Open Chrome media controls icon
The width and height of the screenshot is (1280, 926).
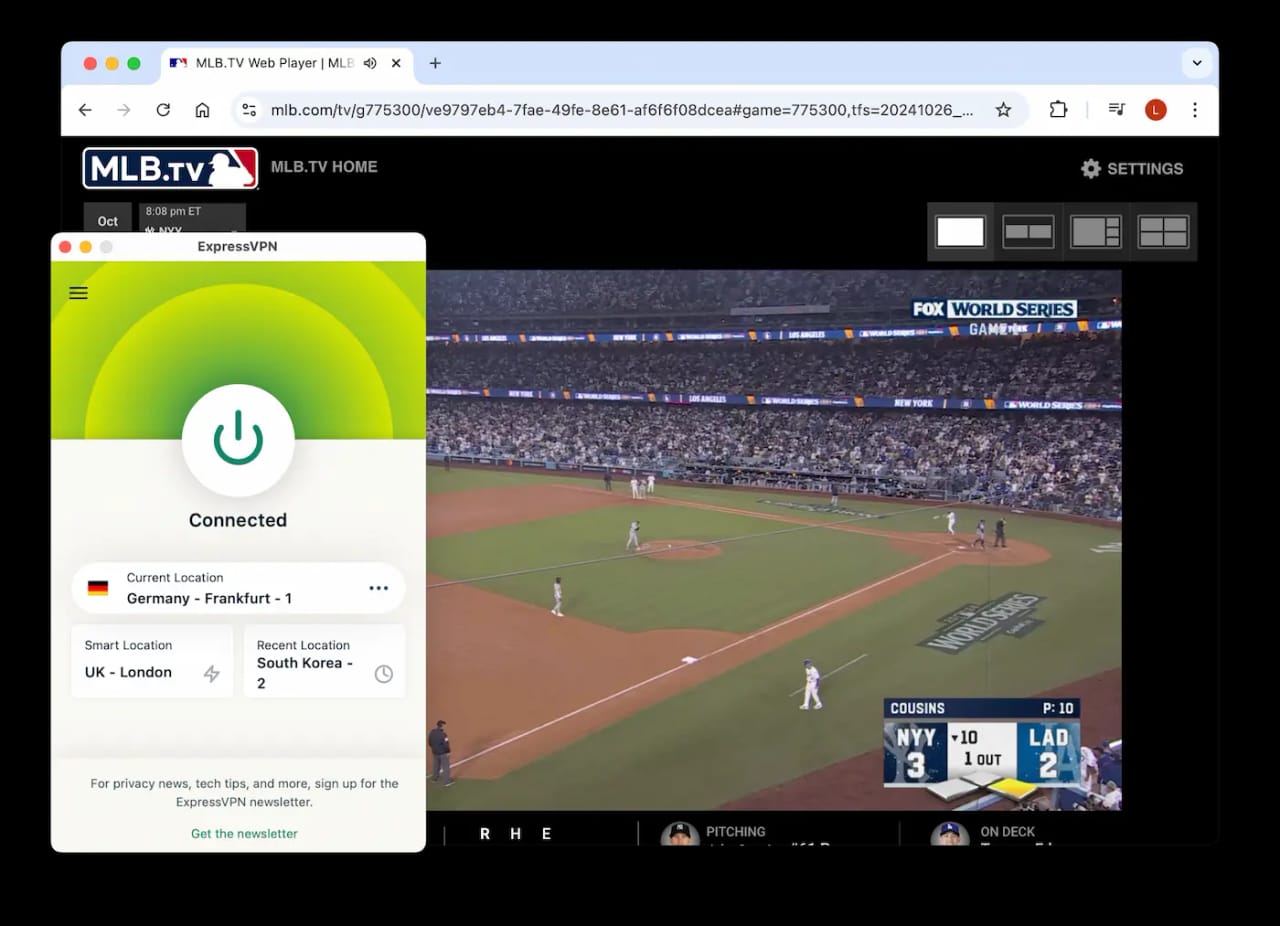click(1117, 110)
